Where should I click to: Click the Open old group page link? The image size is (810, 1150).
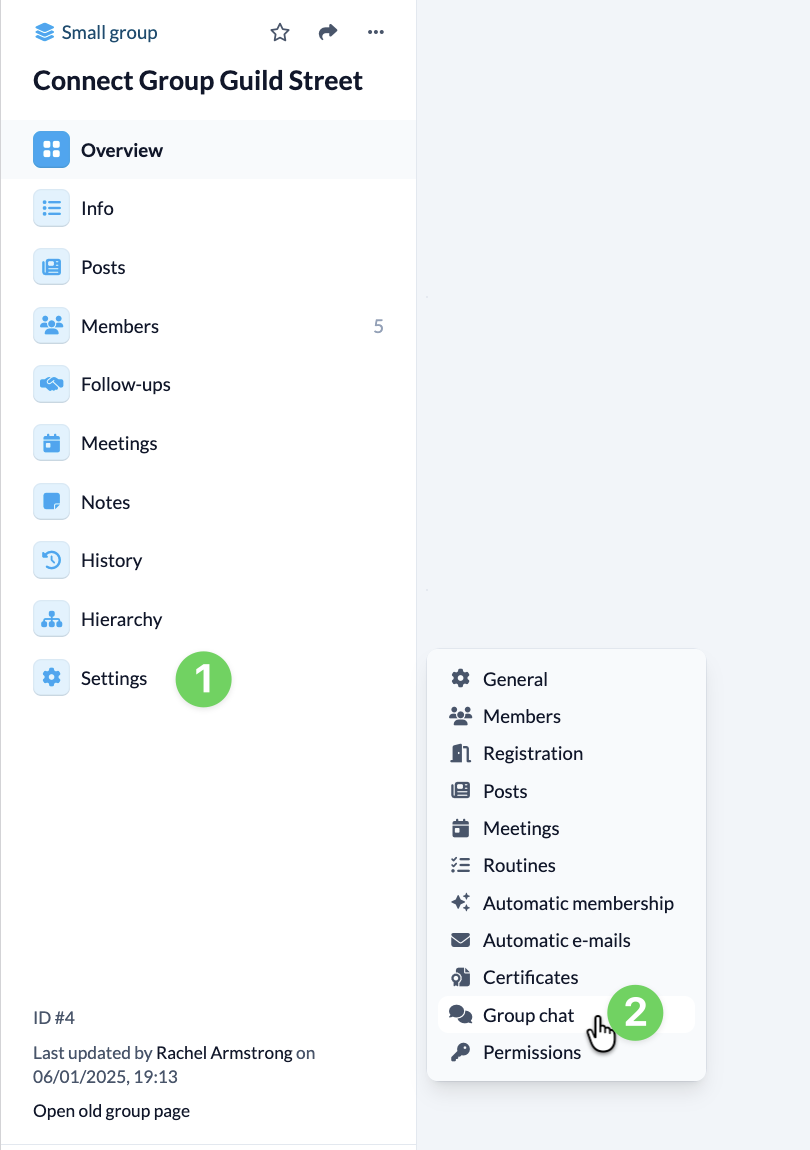coord(111,1110)
